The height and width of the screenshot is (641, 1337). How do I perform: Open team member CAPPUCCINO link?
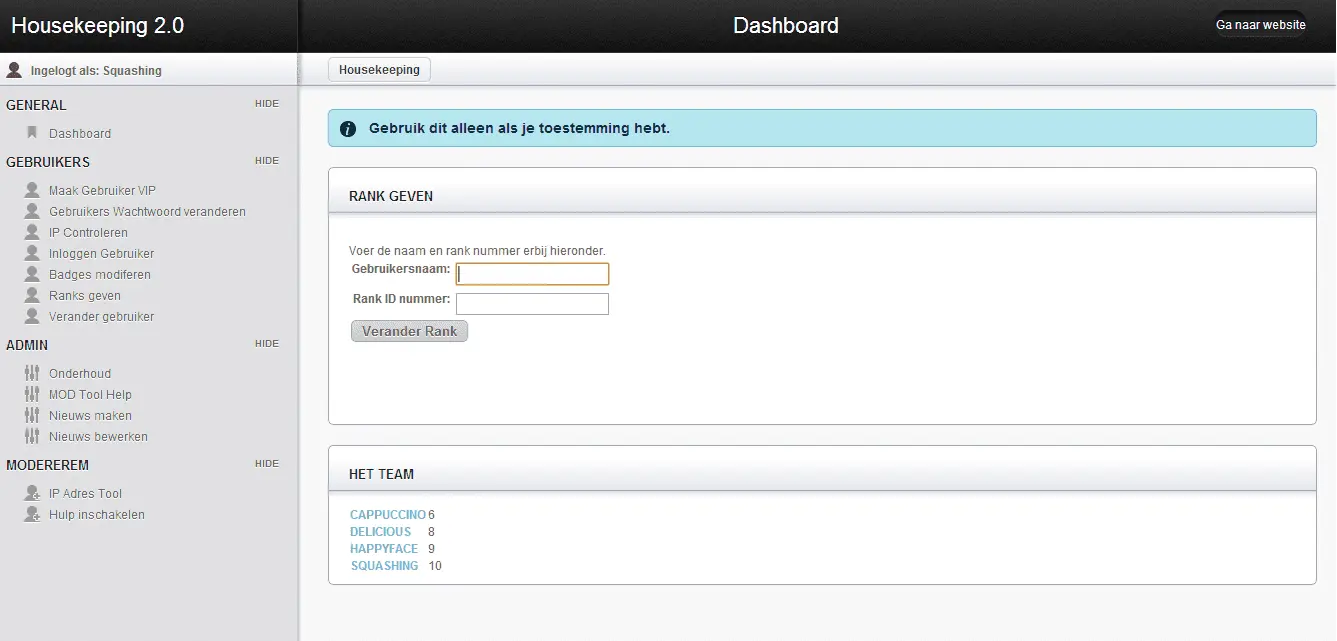point(388,514)
